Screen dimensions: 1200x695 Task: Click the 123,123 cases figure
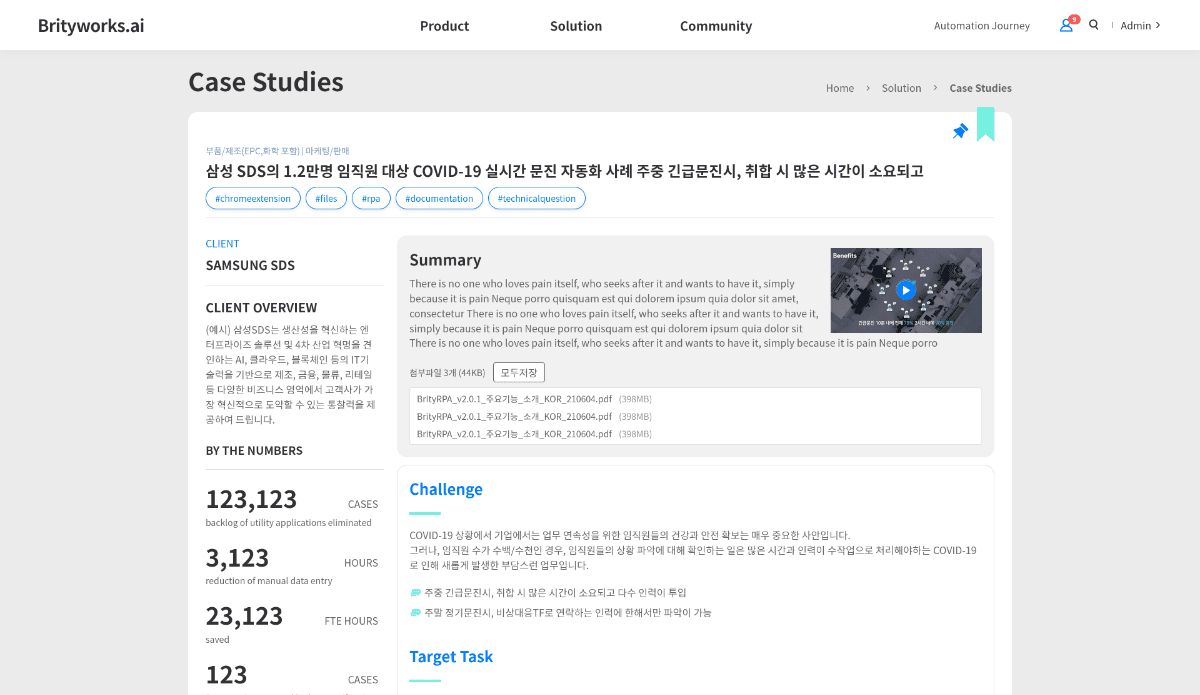click(x=251, y=499)
